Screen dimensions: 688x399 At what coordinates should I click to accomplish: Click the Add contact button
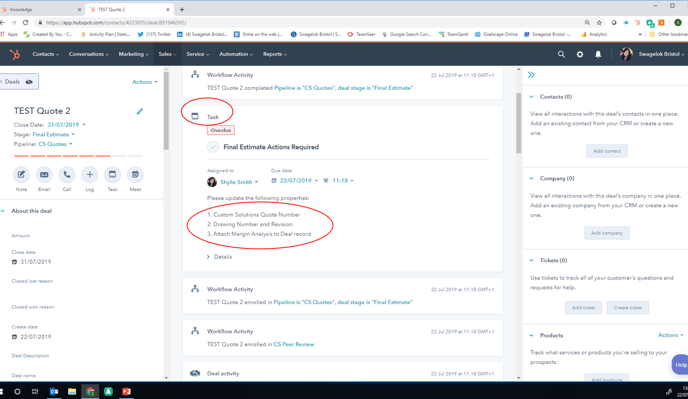[607, 151]
